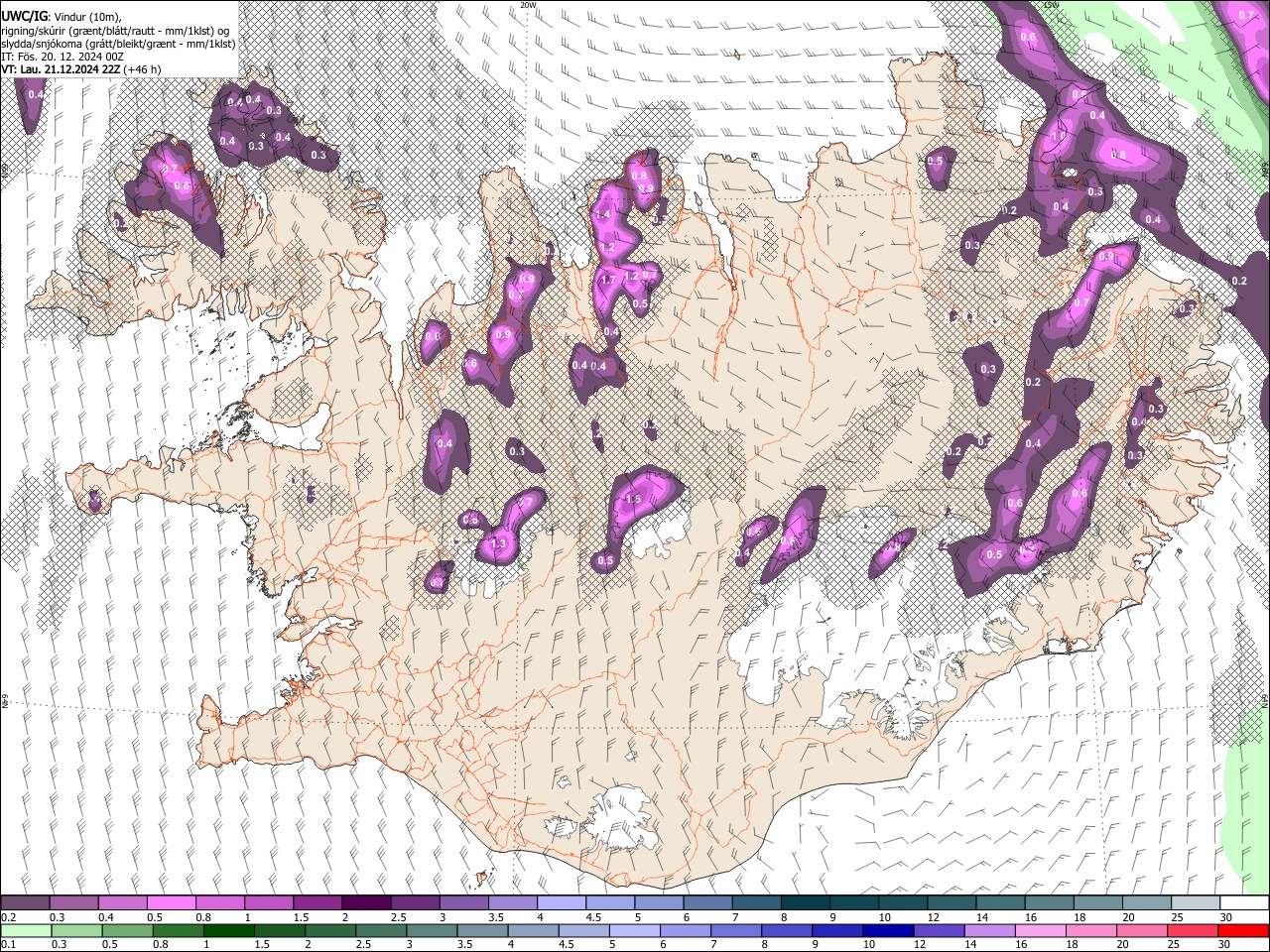The height and width of the screenshot is (952, 1270).
Task: Click the 'IT: Fös. 20. 12. 2024 00Z' line
Action: (63, 57)
